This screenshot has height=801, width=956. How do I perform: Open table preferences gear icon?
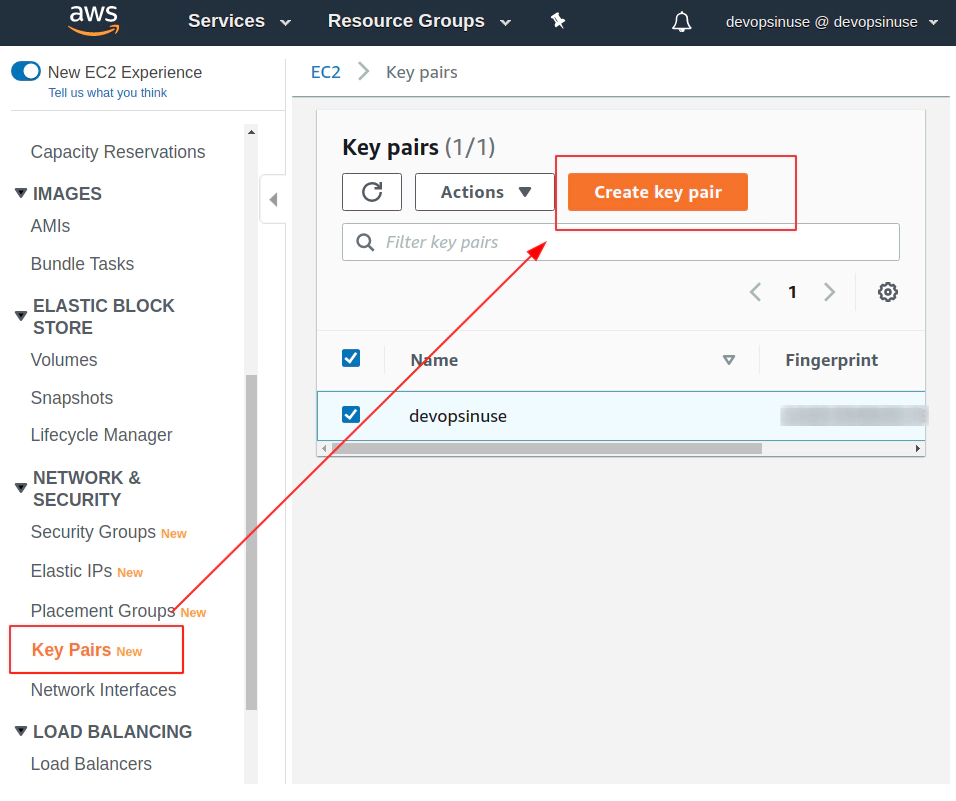point(888,292)
